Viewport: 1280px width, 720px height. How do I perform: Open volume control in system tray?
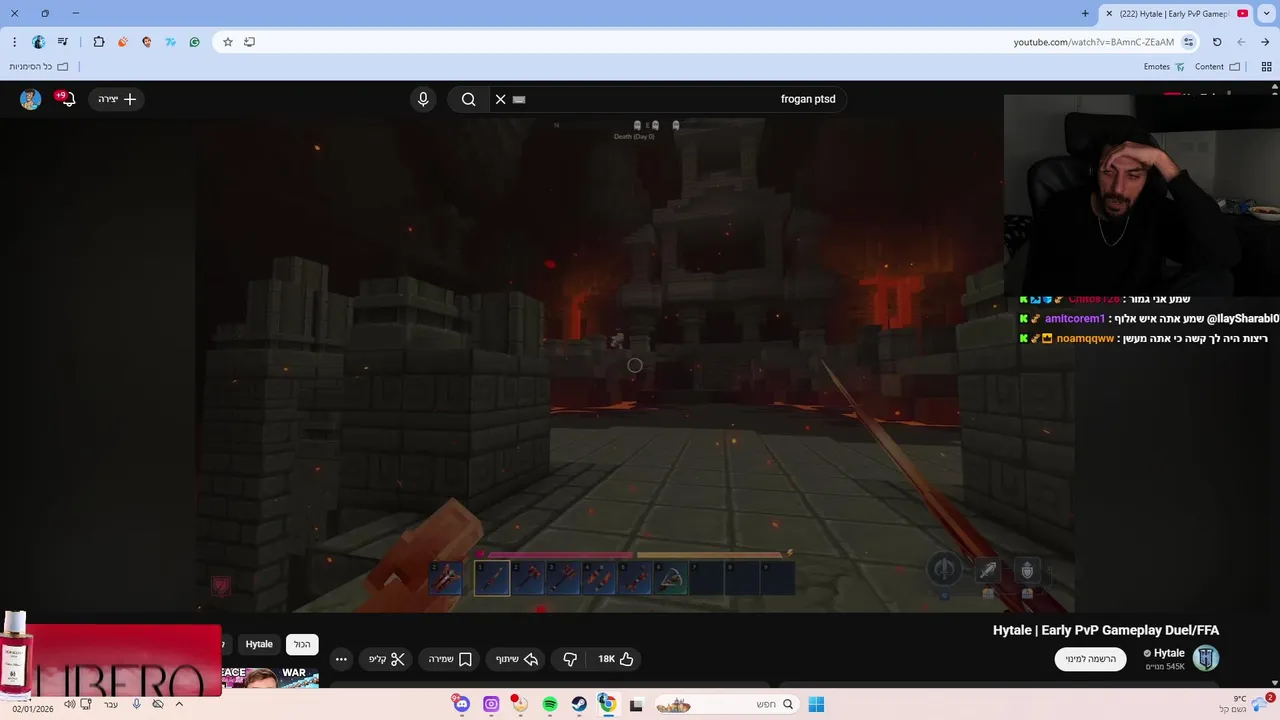click(70, 704)
